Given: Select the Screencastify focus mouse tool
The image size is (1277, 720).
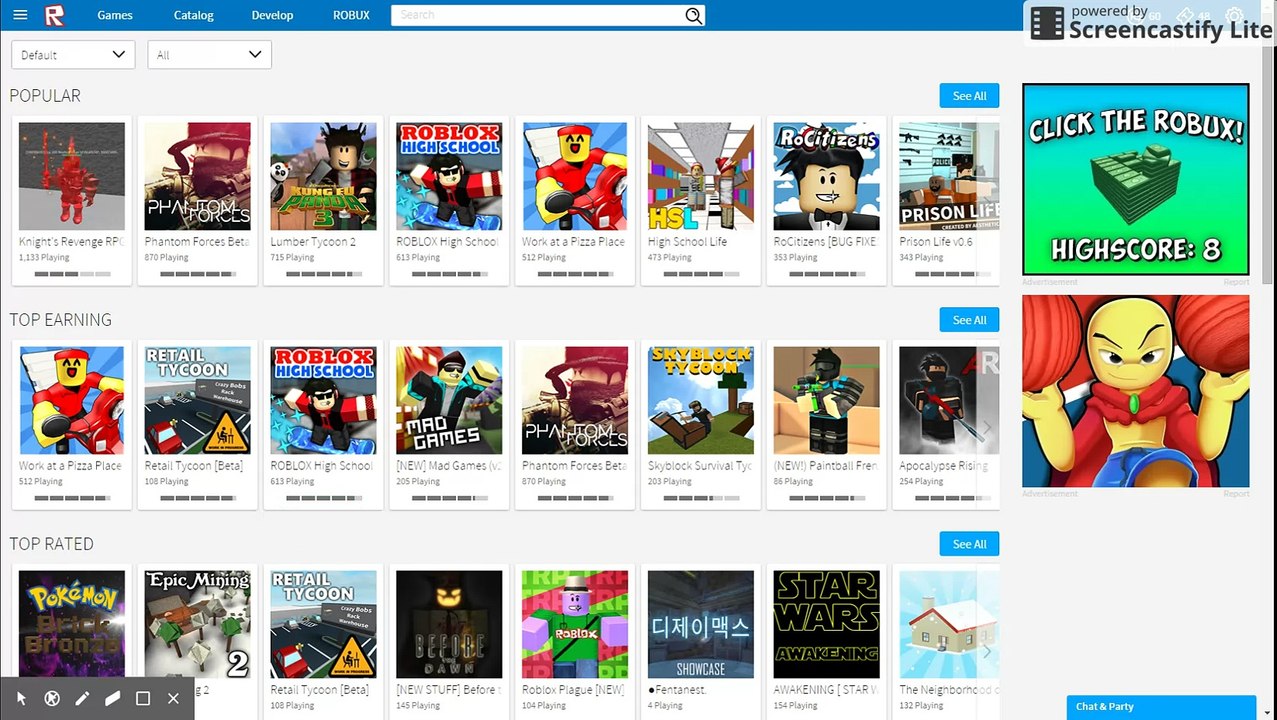Looking at the screenshot, I should (x=52, y=698).
